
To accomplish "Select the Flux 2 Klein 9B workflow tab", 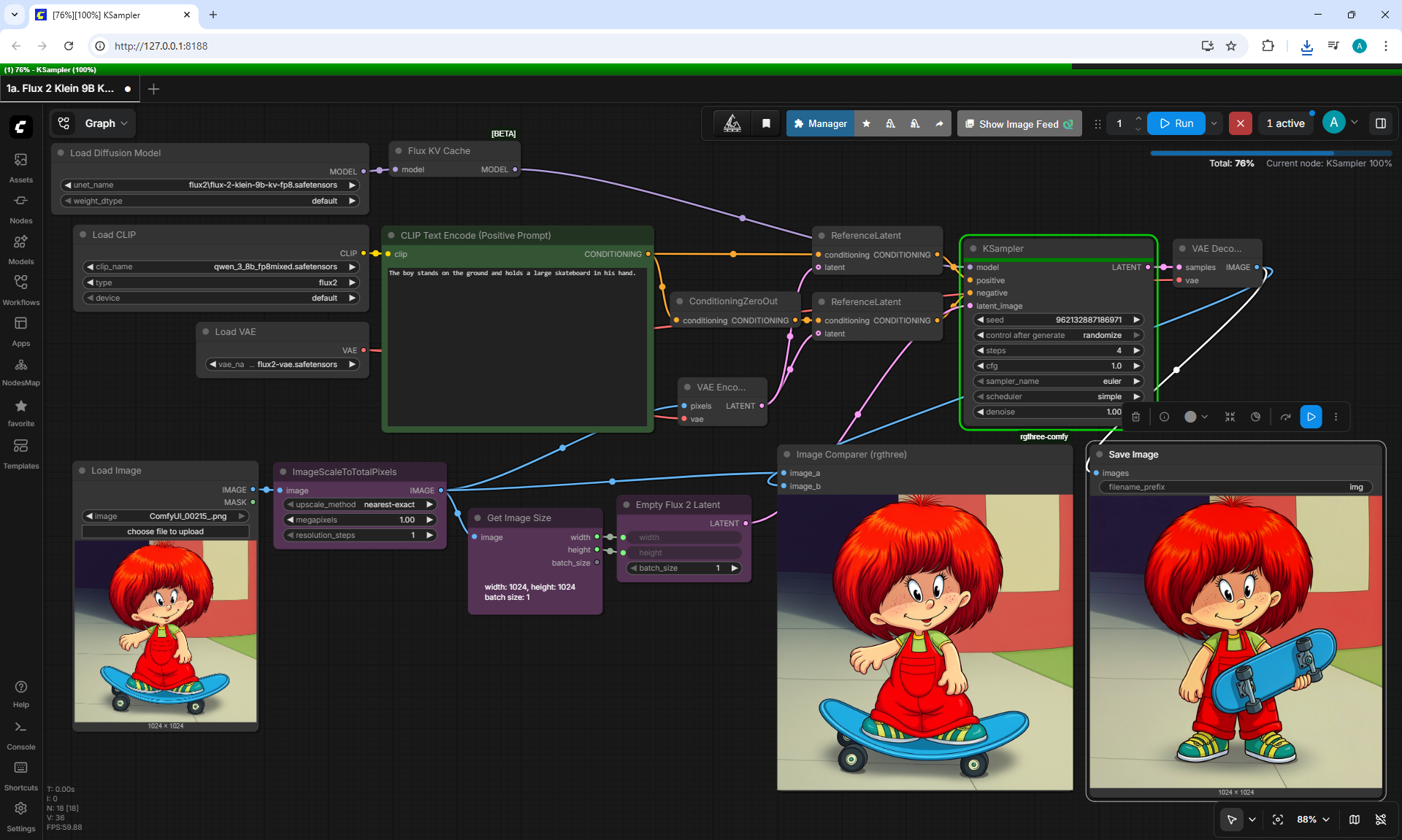I will click(x=60, y=88).
